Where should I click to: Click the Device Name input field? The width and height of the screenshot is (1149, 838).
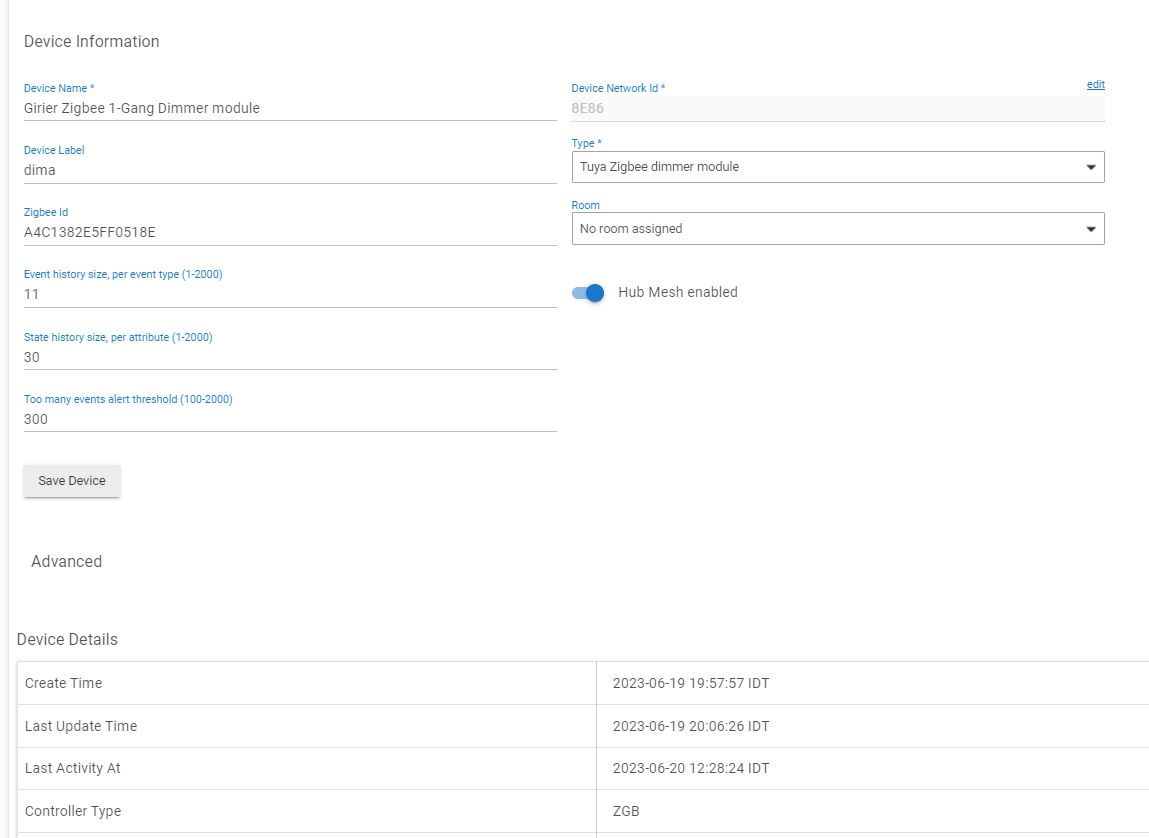point(289,108)
